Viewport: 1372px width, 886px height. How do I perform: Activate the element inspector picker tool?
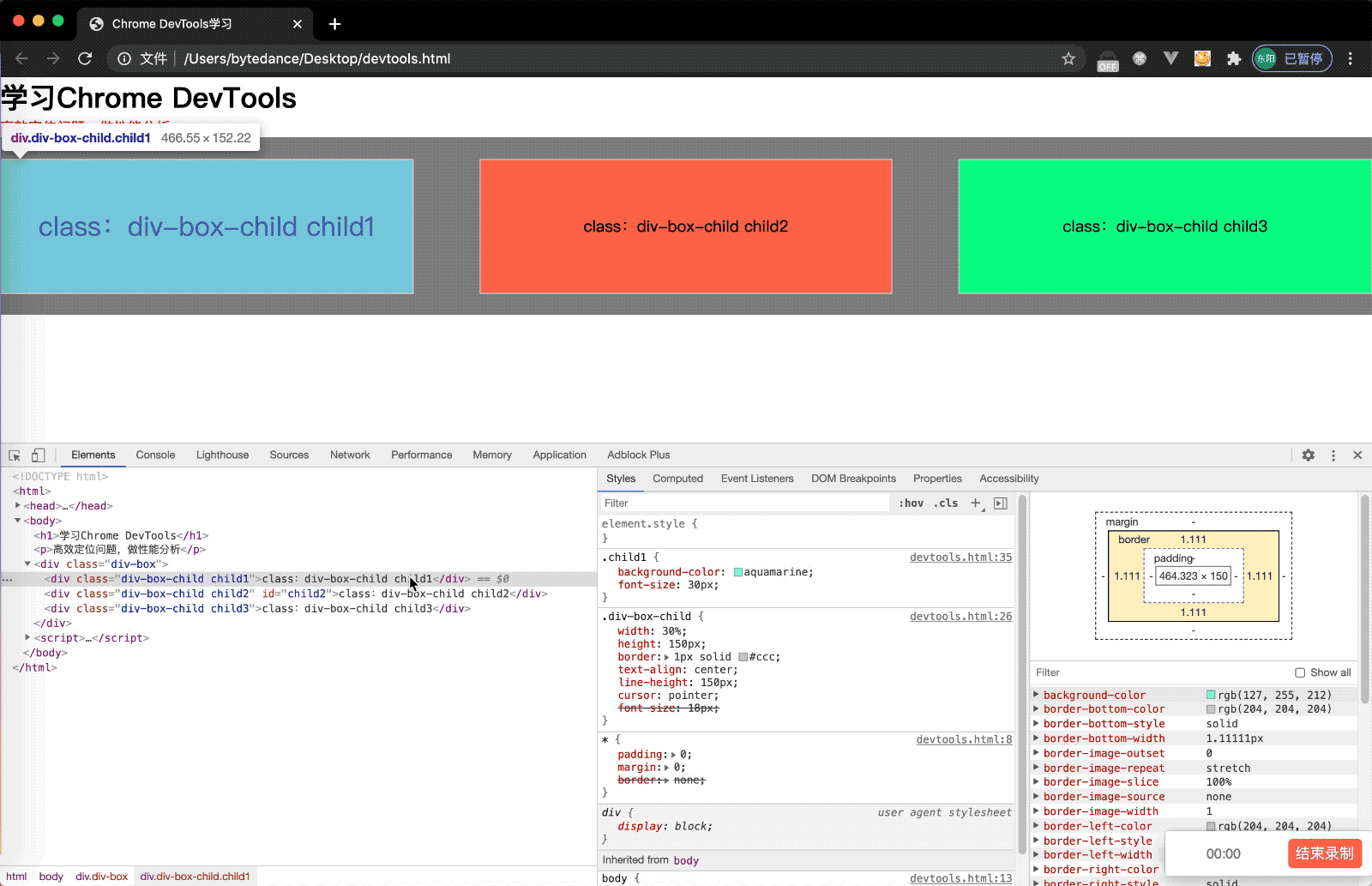click(x=15, y=455)
